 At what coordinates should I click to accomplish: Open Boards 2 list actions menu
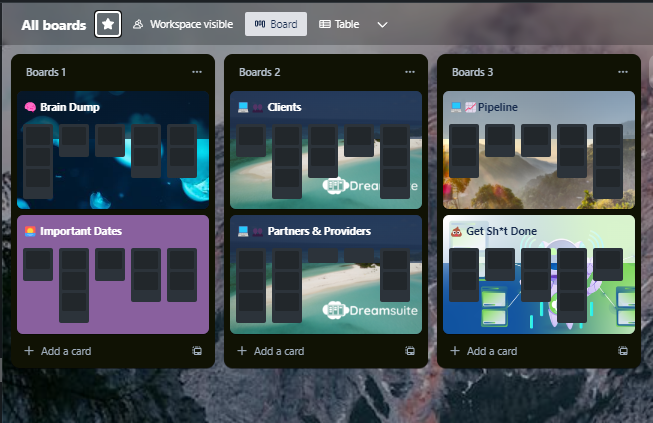(410, 72)
